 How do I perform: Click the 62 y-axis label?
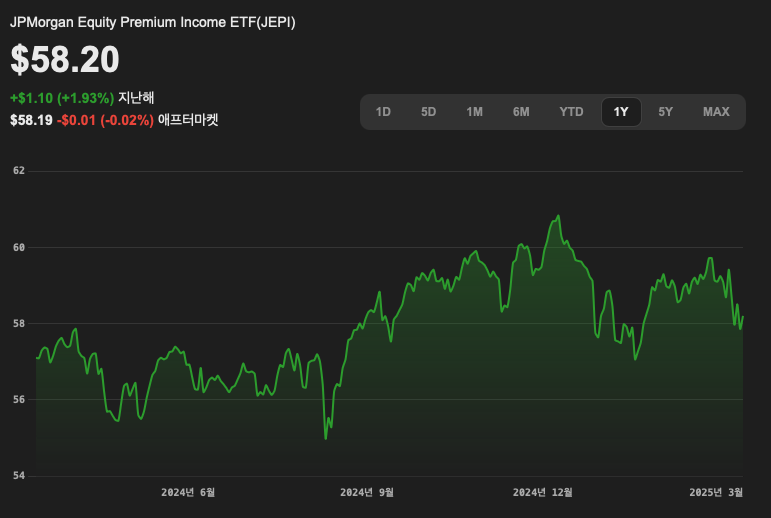pos(19,171)
